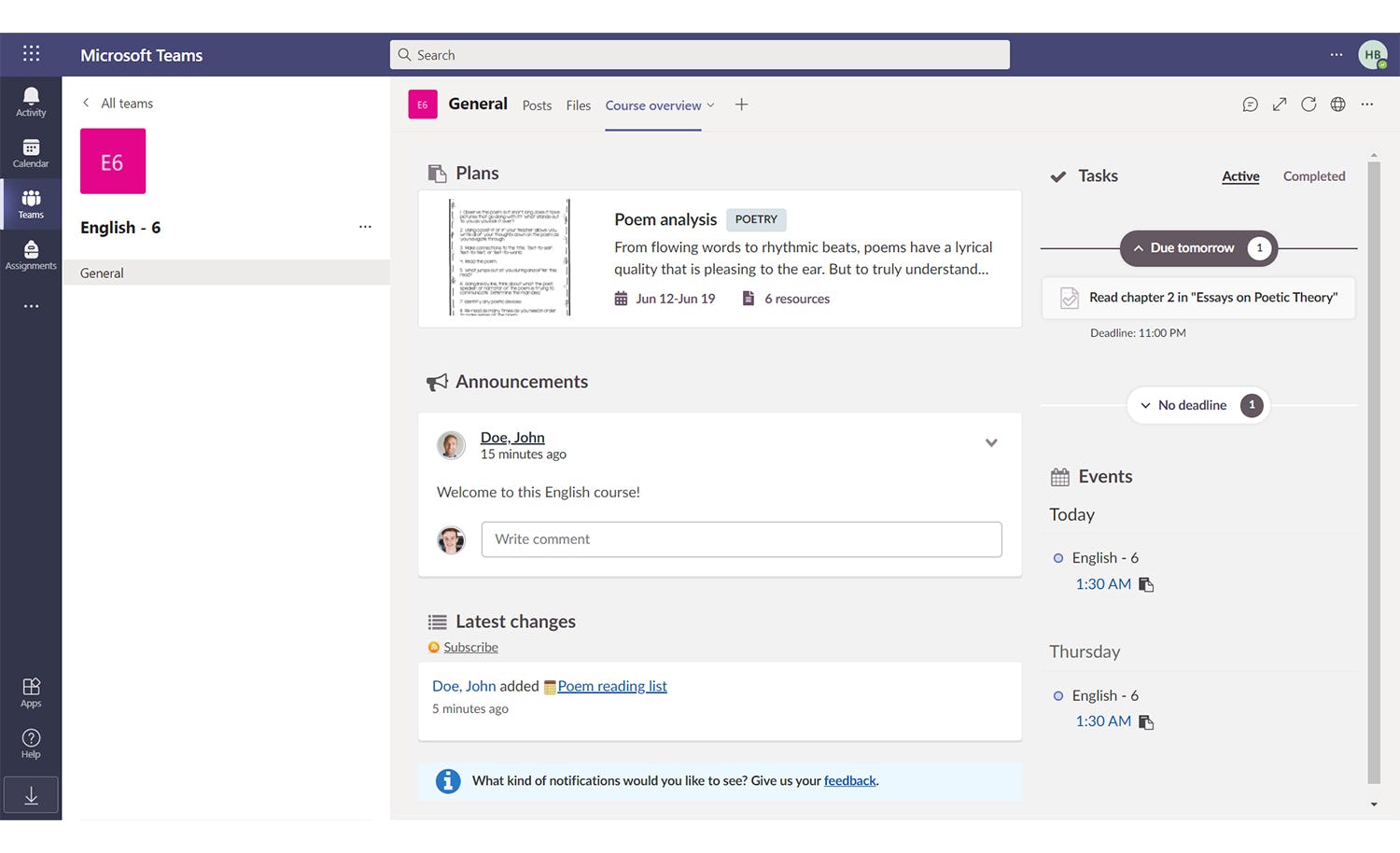Open the Poem analysis plan title
Screen dimensions: 1400x853
click(x=665, y=219)
